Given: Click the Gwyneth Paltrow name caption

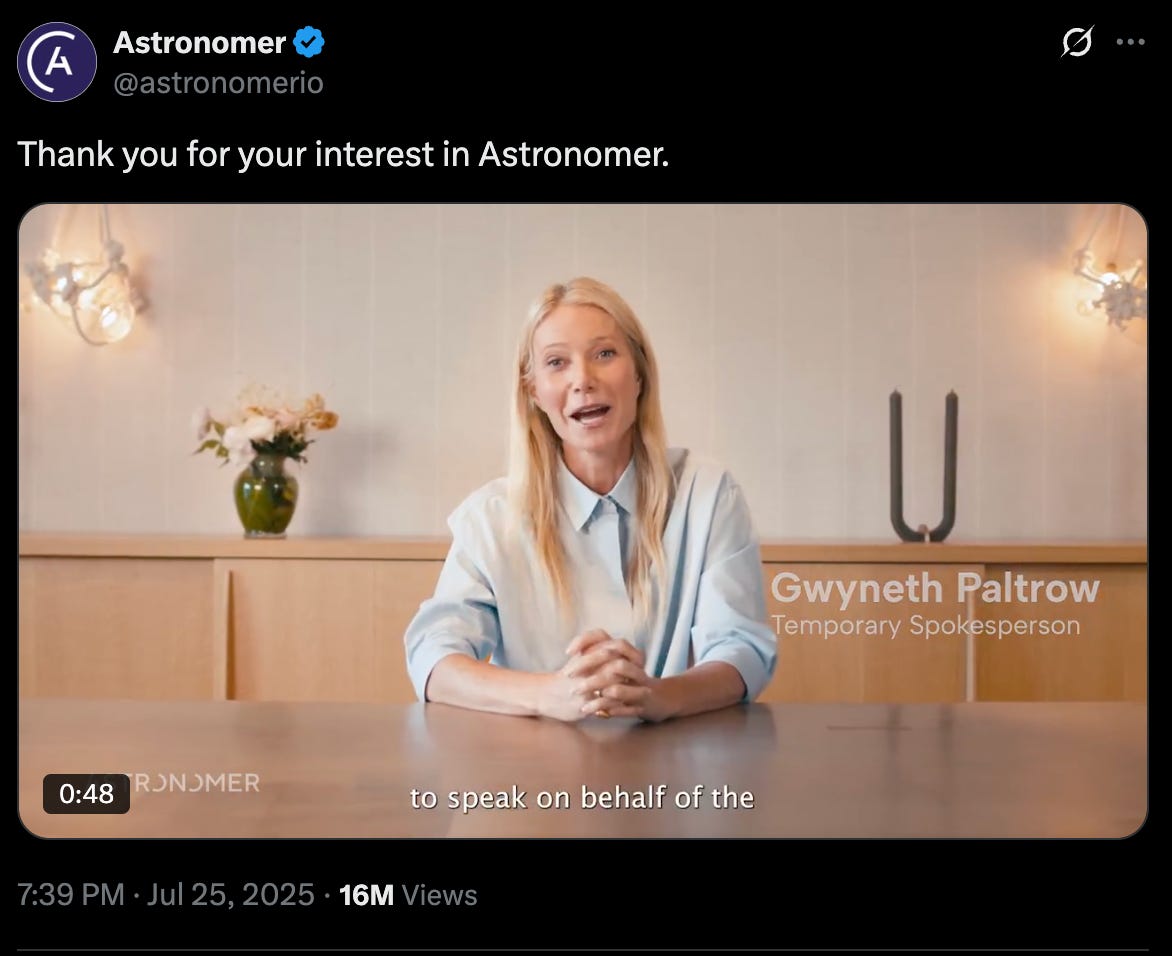Looking at the screenshot, I should 935,588.
